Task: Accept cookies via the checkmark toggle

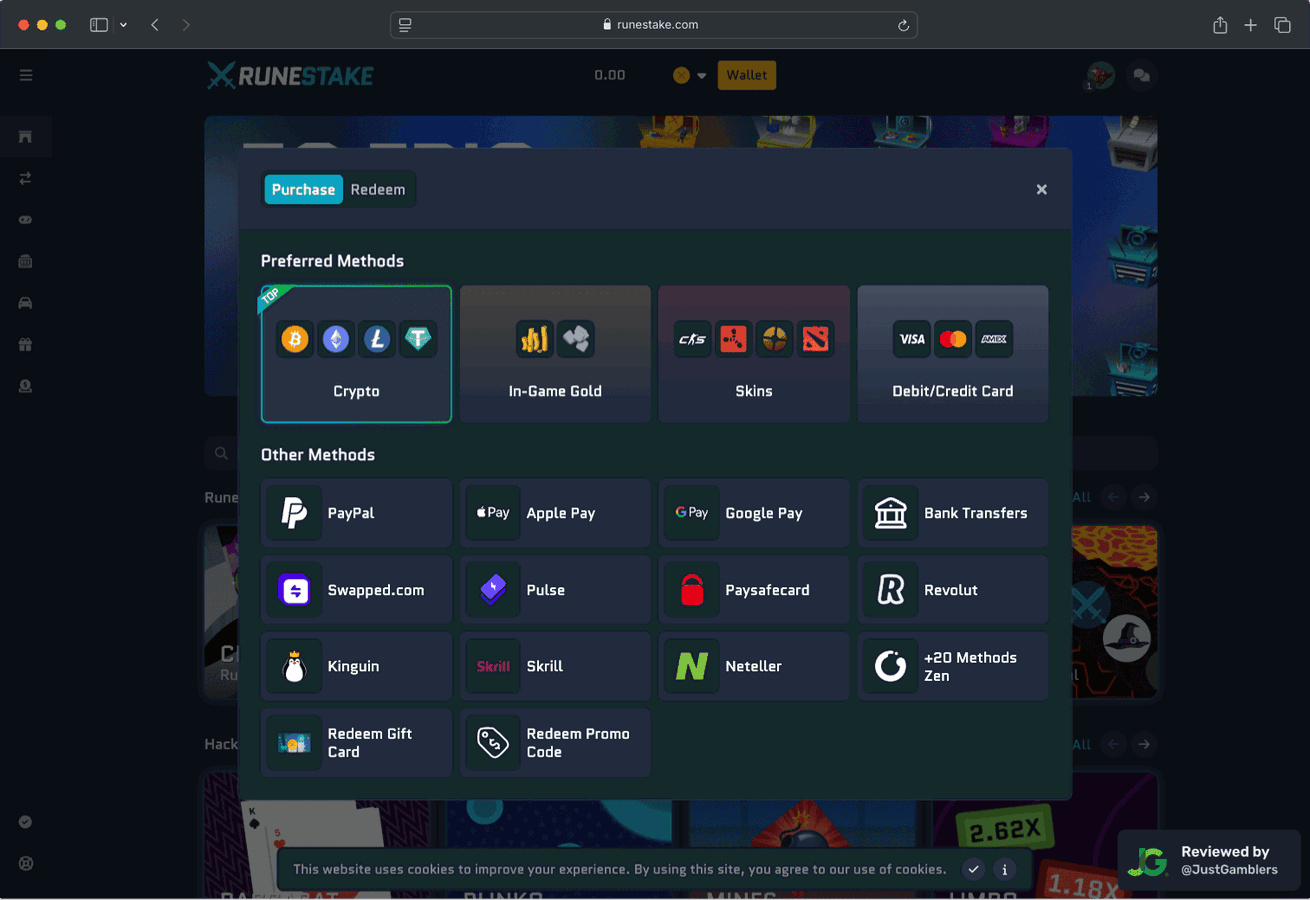Action: (x=973, y=869)
